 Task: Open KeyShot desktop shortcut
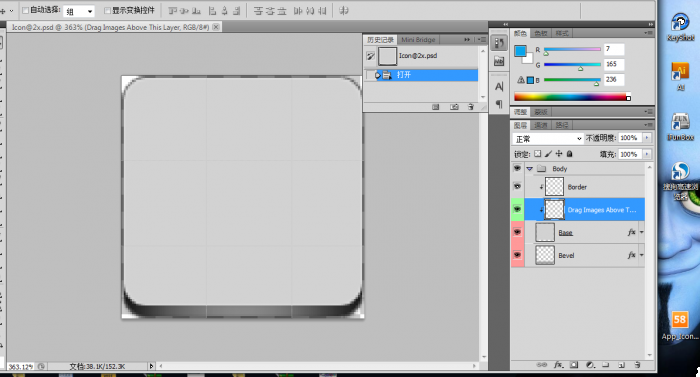pyautogui.click(x=680, y=27)
